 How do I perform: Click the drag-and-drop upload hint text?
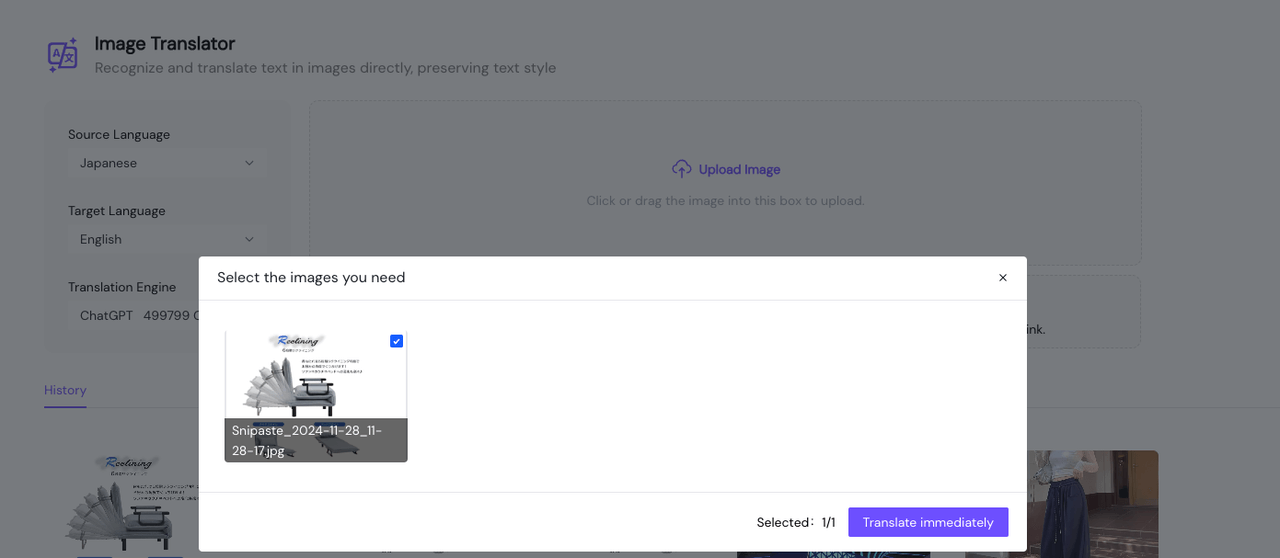coord(725,200)
